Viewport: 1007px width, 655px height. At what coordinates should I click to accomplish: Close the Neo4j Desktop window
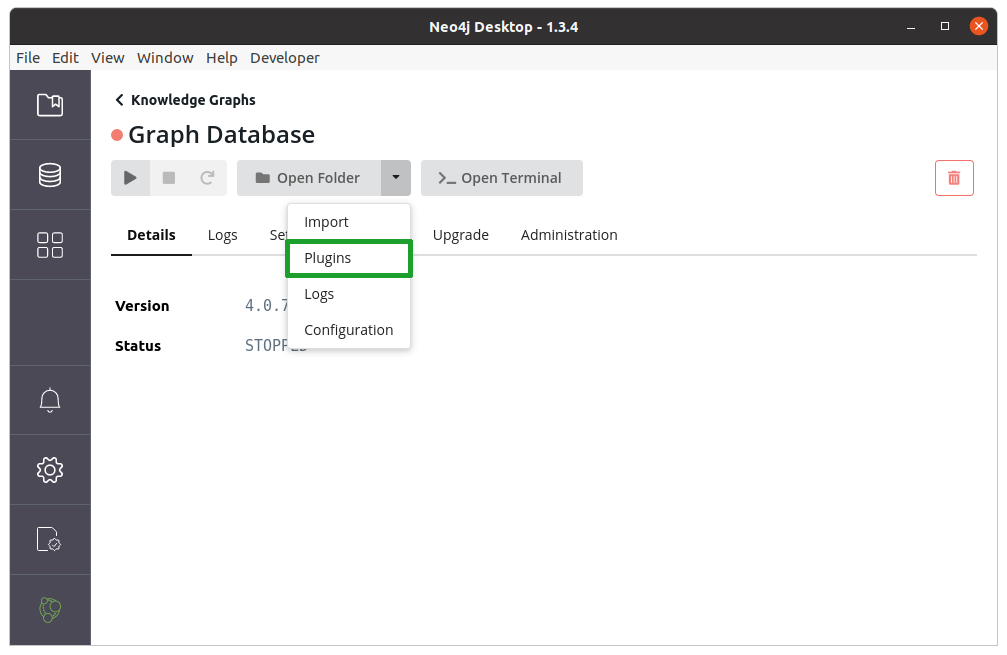(x=979, y=26)
